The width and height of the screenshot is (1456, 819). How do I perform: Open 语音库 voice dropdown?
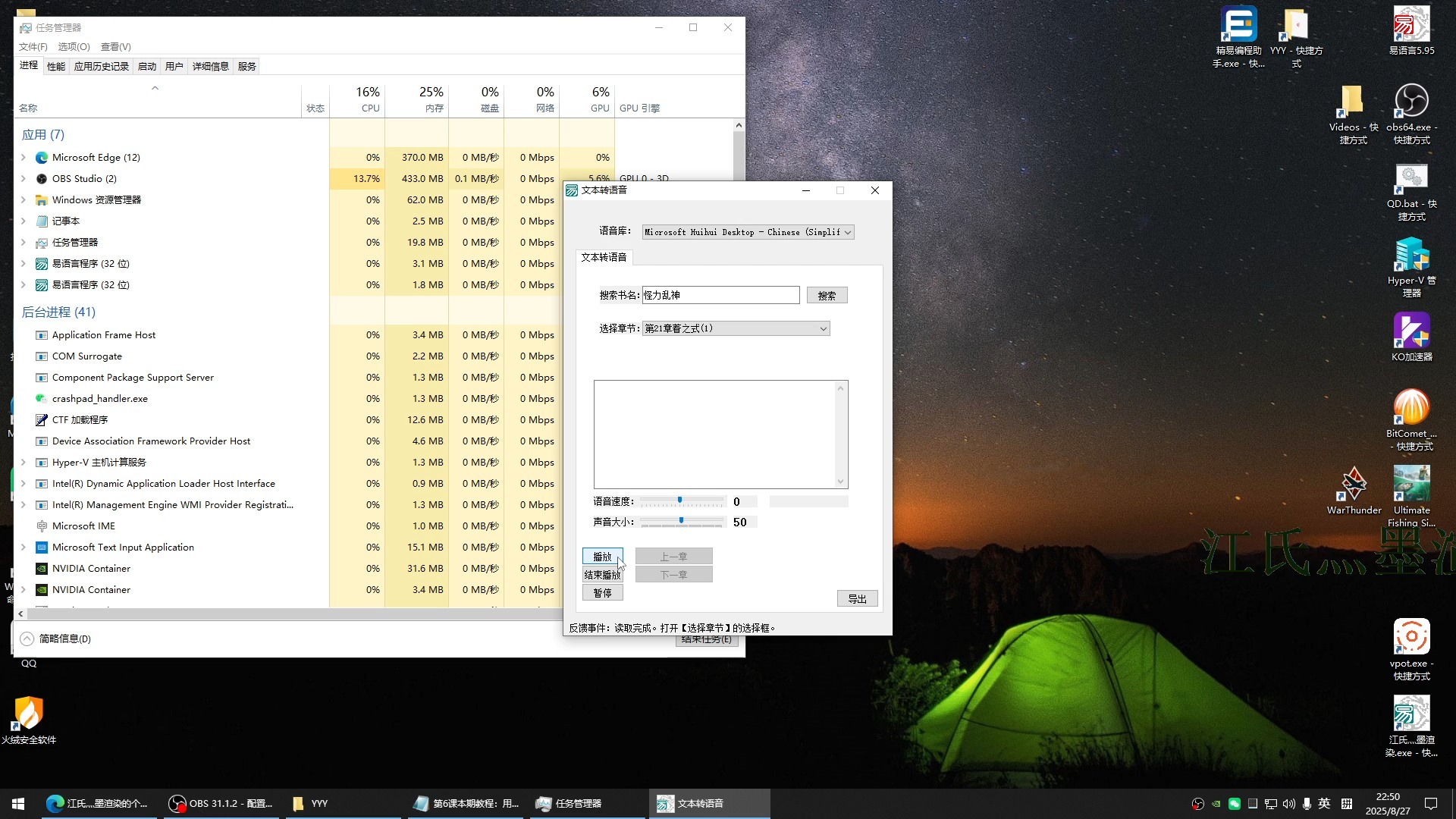[x=748, y=232]
